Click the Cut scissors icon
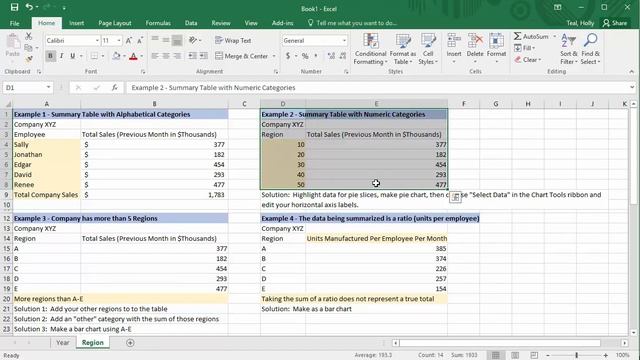Image resolution: width=640 pixels, height=360 pixels. [28, 36]
